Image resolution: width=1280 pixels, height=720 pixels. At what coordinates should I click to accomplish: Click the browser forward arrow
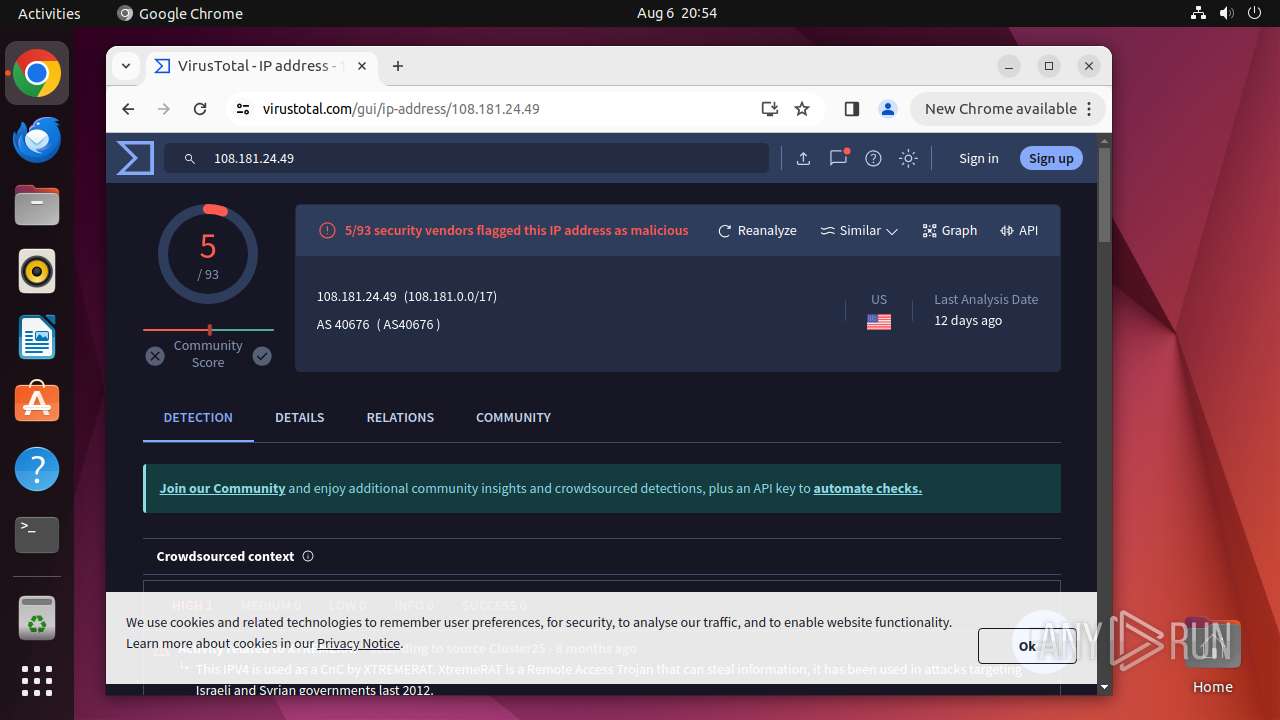pyautogui.click(x=164, y=109)
